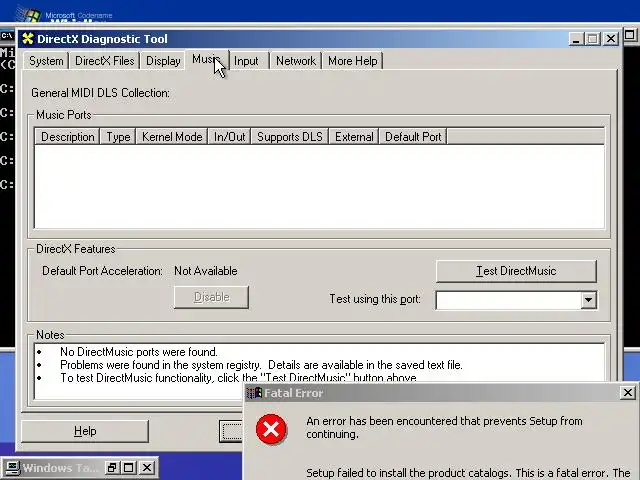Click the Default Port column header
The width and height of the screenshot is (640, 480).
(413, 137)
